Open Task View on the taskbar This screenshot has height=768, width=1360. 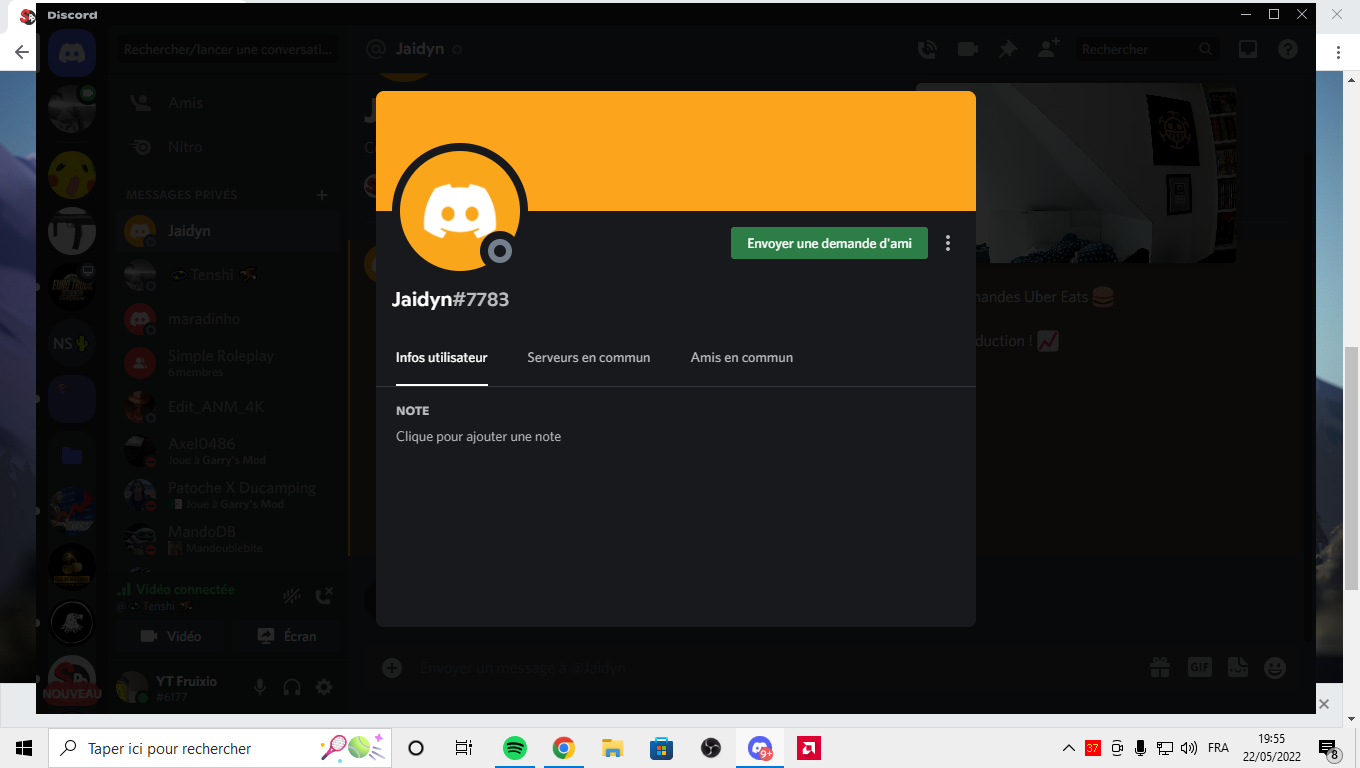[x=464, y=748]
